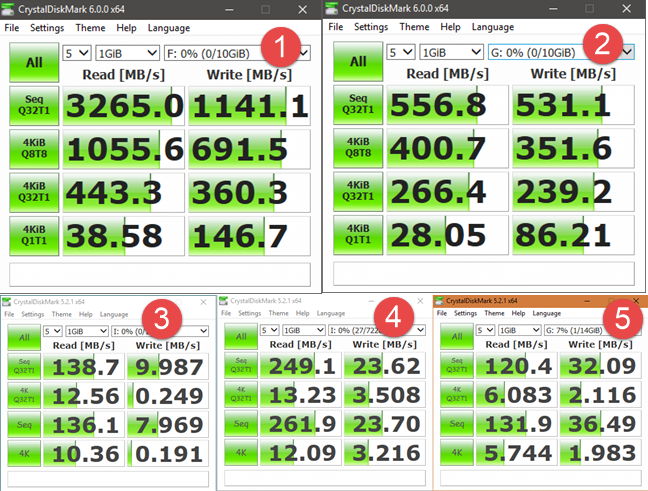Click the 3.508 write value
The width and height of the screenshot is (648, 491).
[x=385, y=395]
